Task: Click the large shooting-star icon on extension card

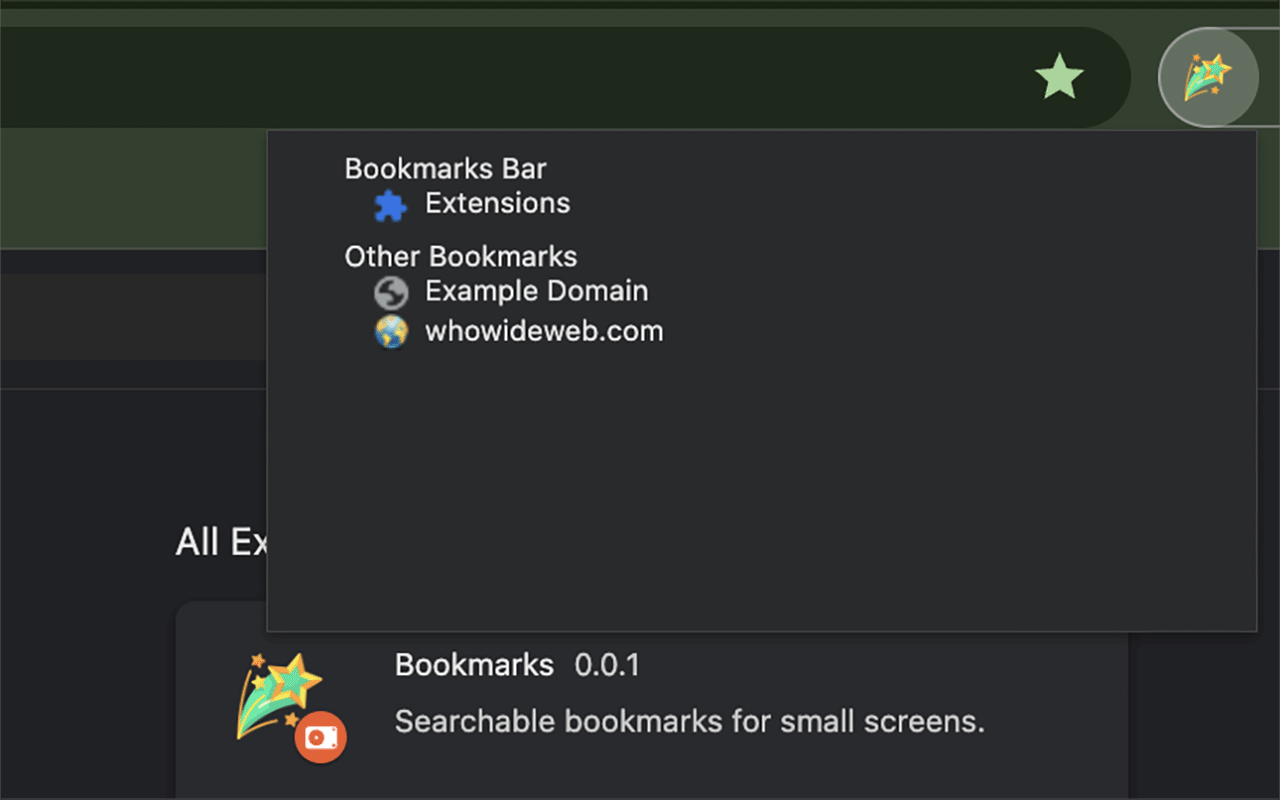Action: coord(279,695)
